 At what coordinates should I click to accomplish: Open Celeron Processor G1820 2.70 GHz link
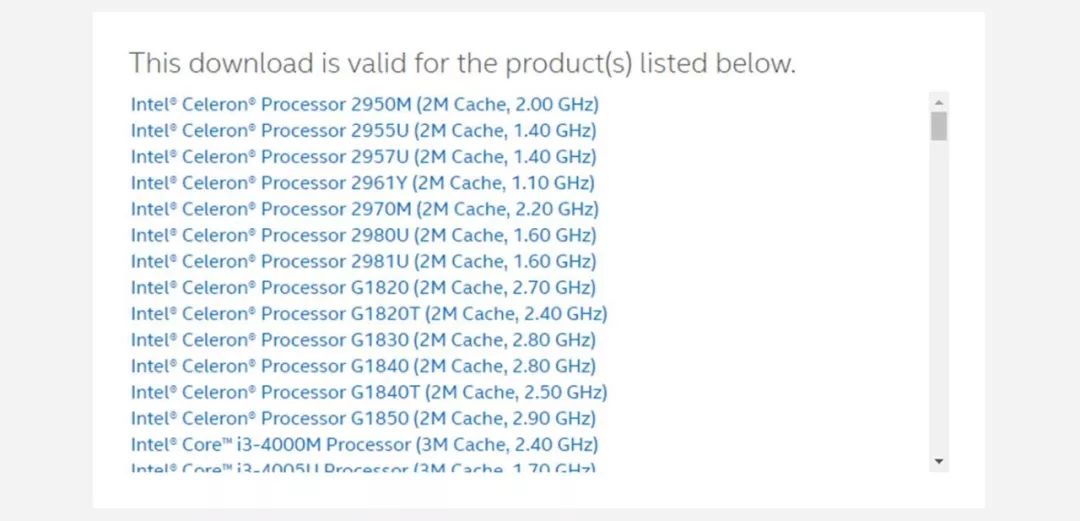tap(364, 287)
